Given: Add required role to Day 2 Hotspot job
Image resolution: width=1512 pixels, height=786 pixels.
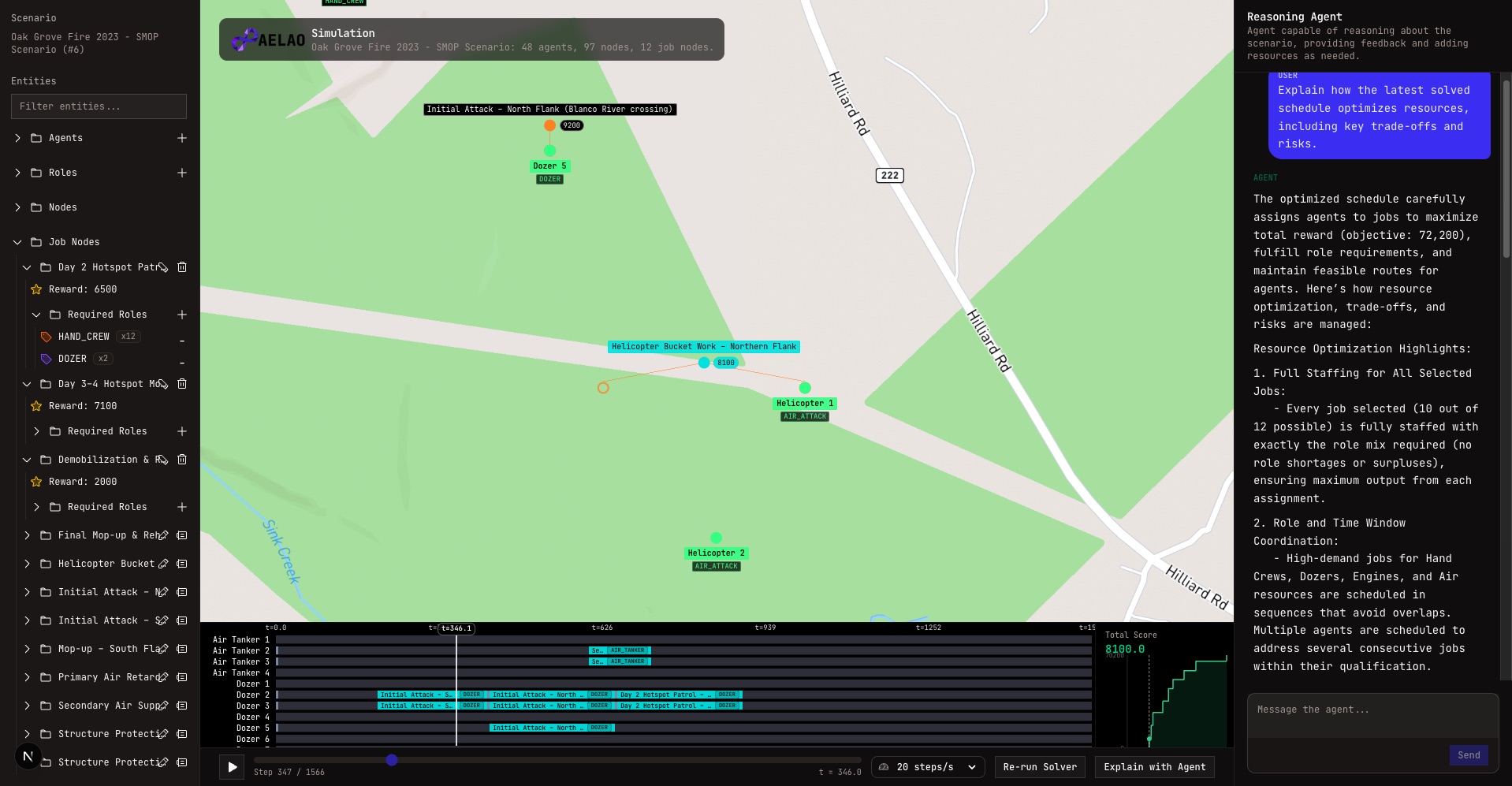Looking at the screenshot, I should (x=182, y=315).
